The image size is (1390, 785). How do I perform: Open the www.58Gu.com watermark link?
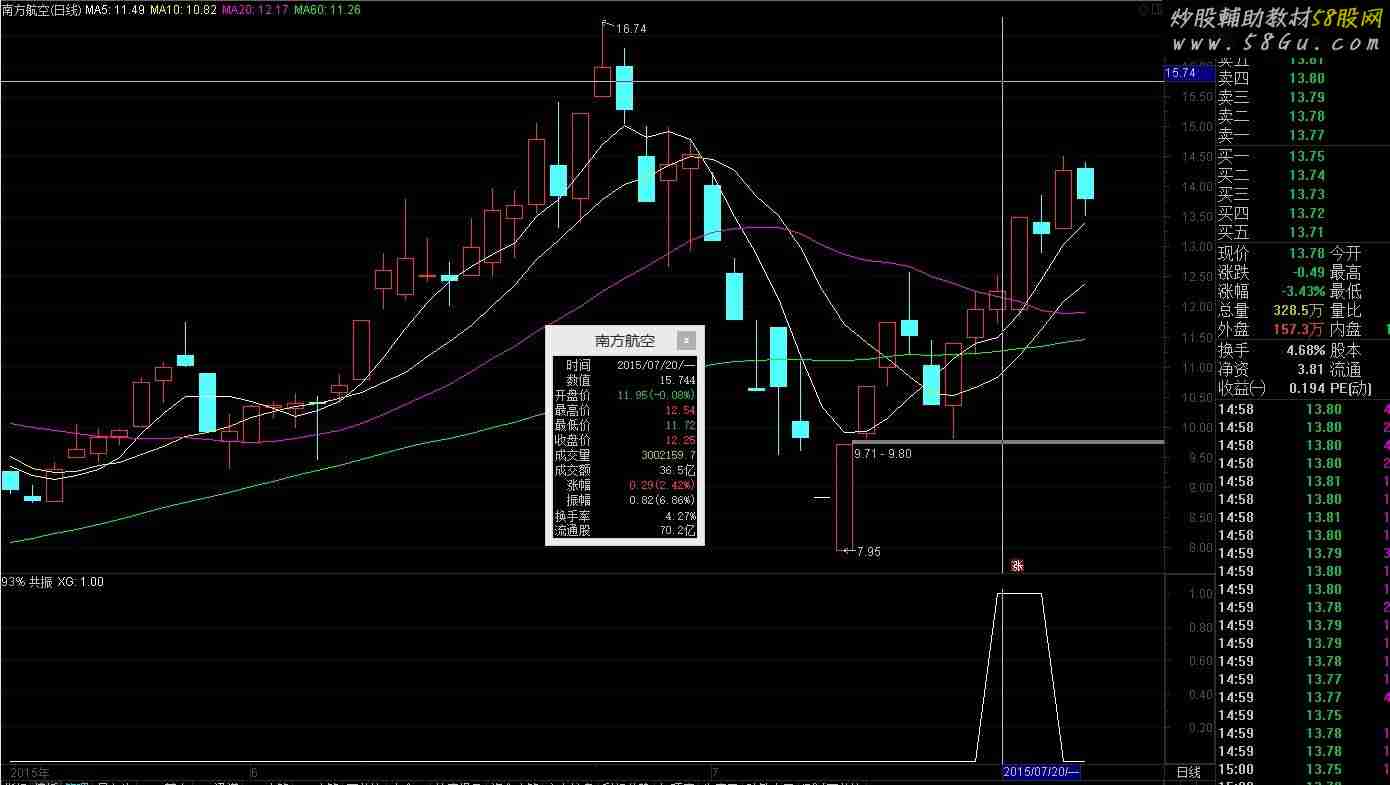1275,44
